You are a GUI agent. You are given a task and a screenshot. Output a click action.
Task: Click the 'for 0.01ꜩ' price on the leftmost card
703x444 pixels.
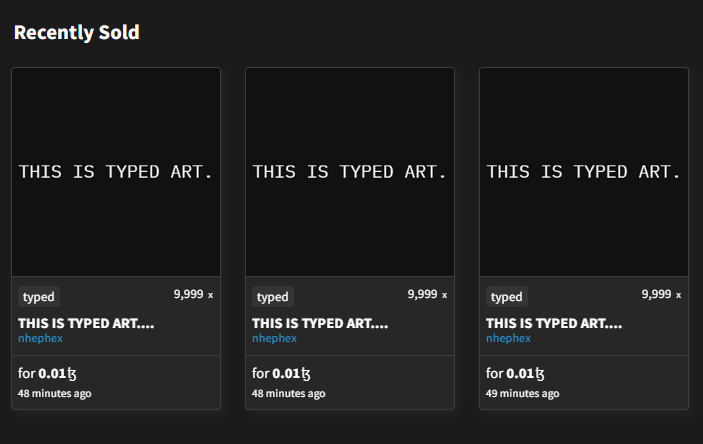click(x=47, y=373)
